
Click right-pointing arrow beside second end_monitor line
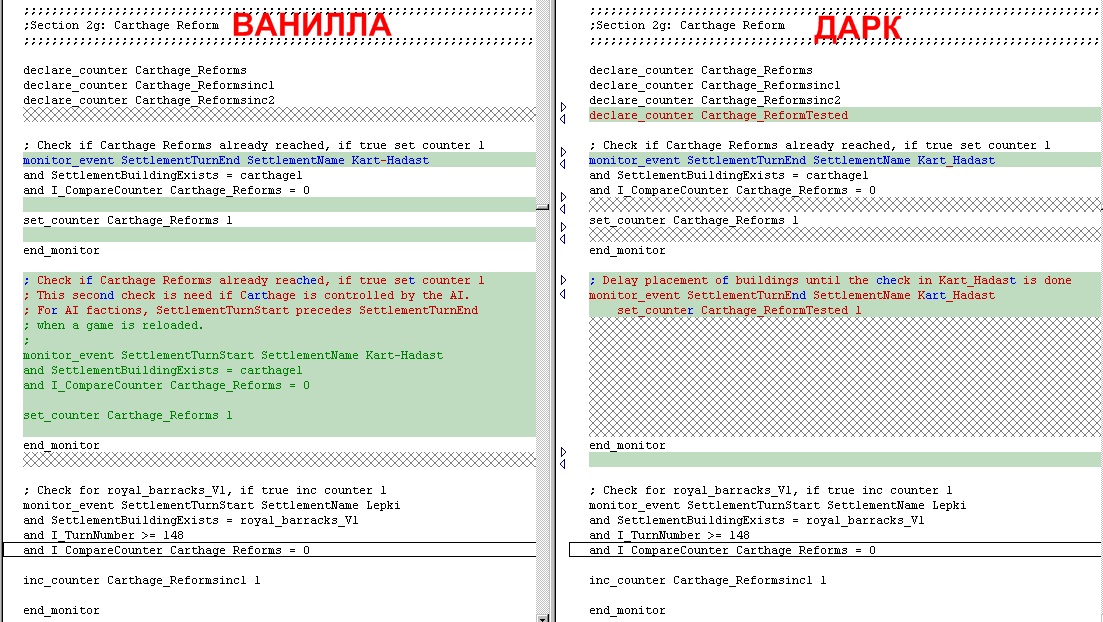tap(563, 452)
